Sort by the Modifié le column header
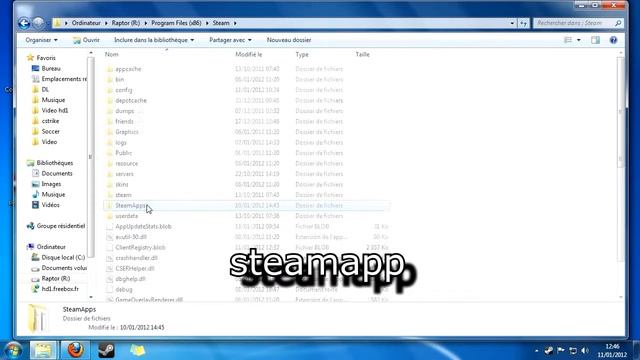 (x=249, y=54)
